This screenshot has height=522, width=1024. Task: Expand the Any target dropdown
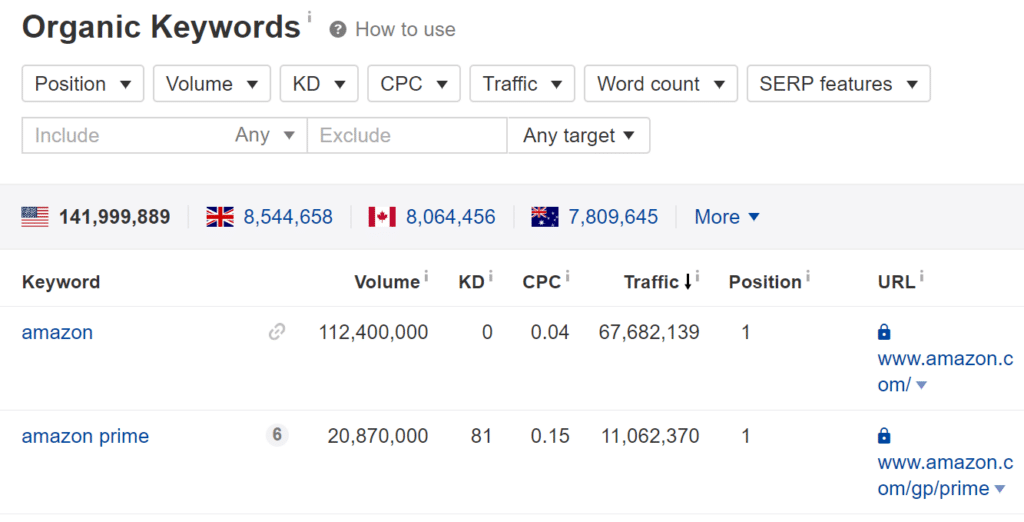click(x=578, y=135)
